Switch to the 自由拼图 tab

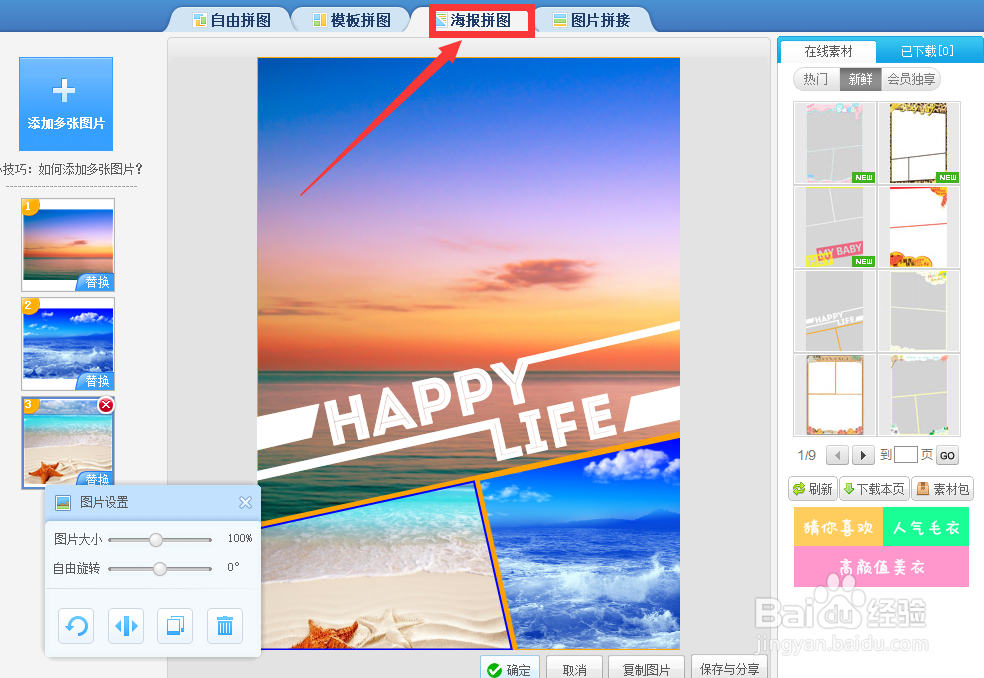point(232,20)
